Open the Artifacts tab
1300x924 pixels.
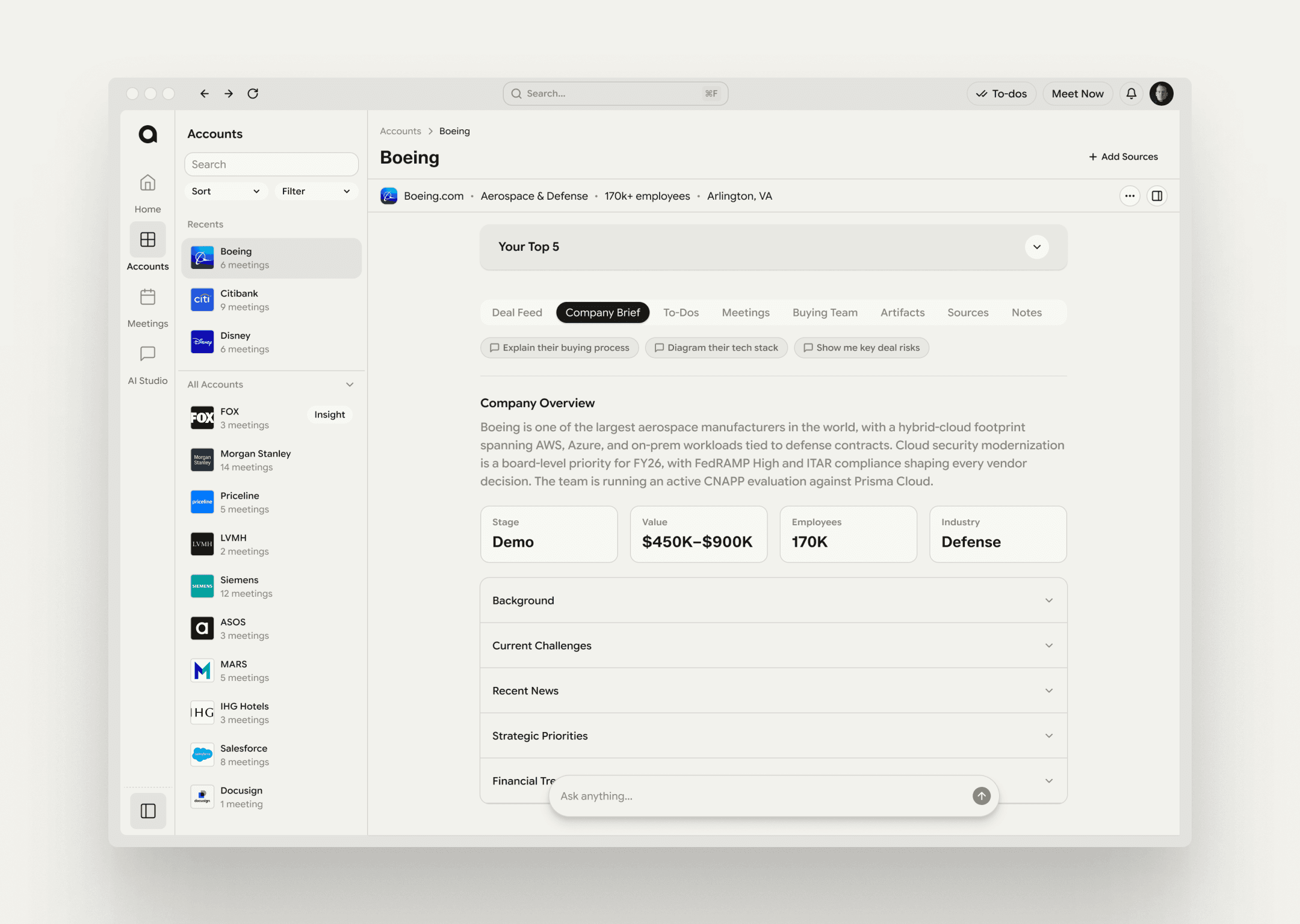[x=902, y=312]
